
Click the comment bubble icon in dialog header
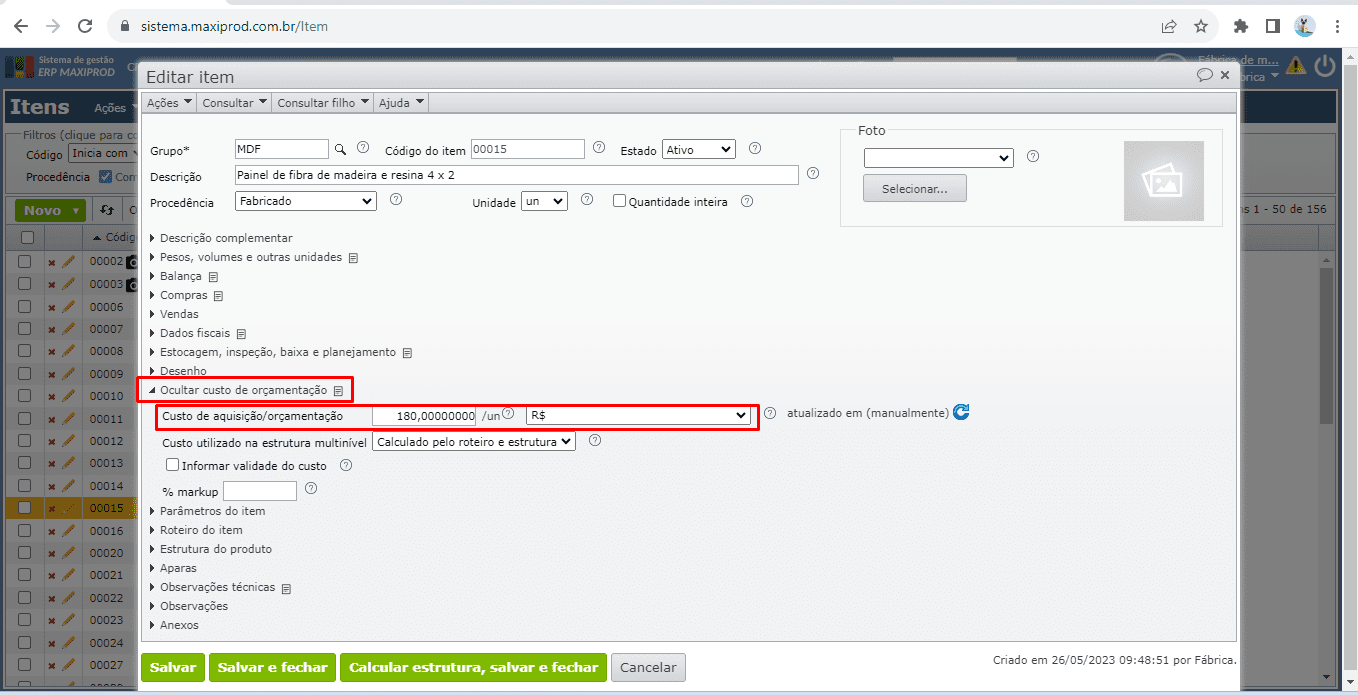[x=1205, y=76]
